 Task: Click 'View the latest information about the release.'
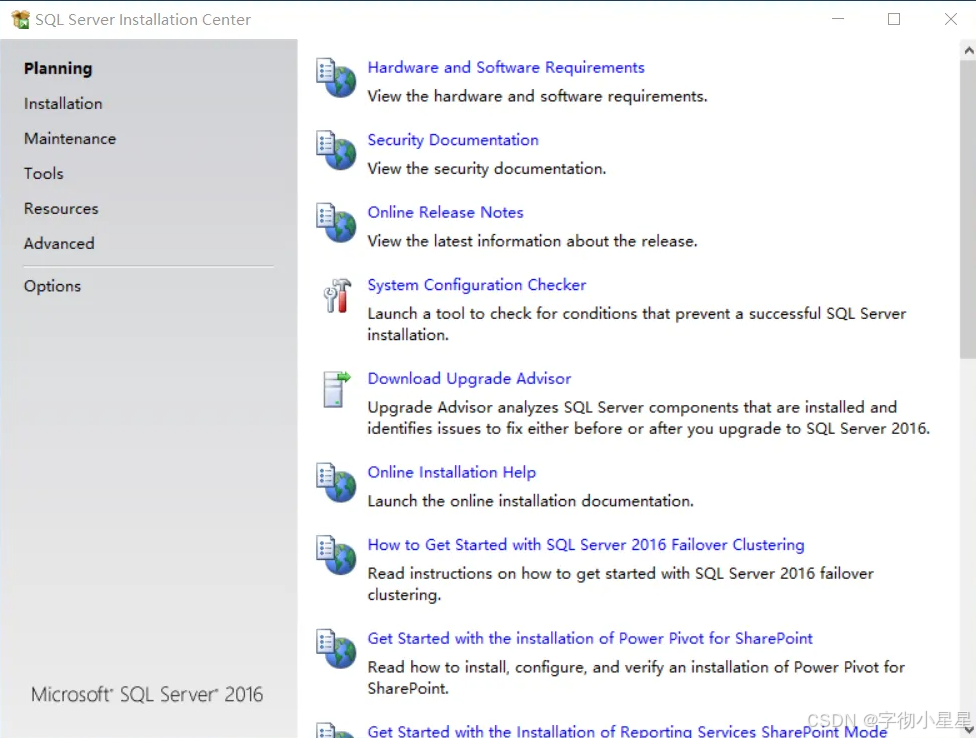[x=532, y=241]
